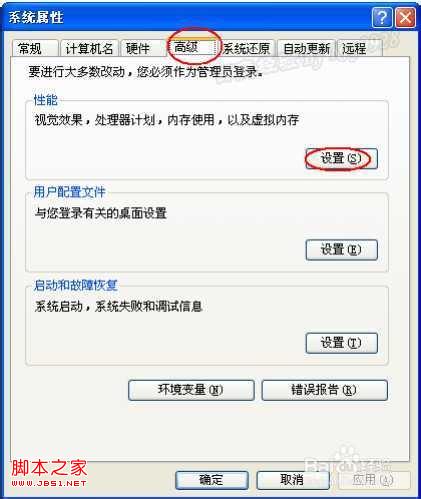
Task: Select the 硬件 tab
Action: (142, 49)
